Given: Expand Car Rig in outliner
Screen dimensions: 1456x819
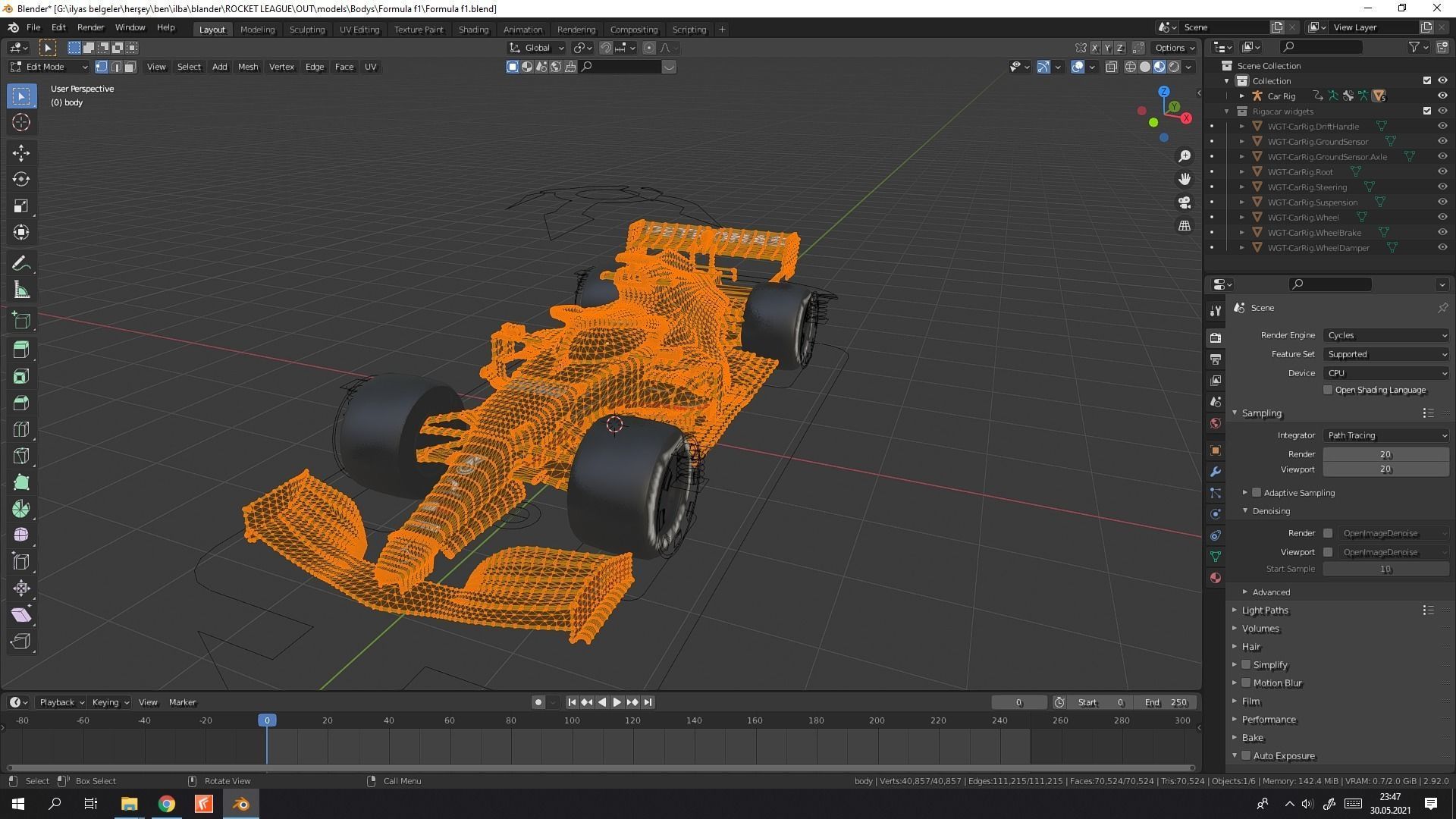Looking at the screenshot, I should [x=1242, y=96].
